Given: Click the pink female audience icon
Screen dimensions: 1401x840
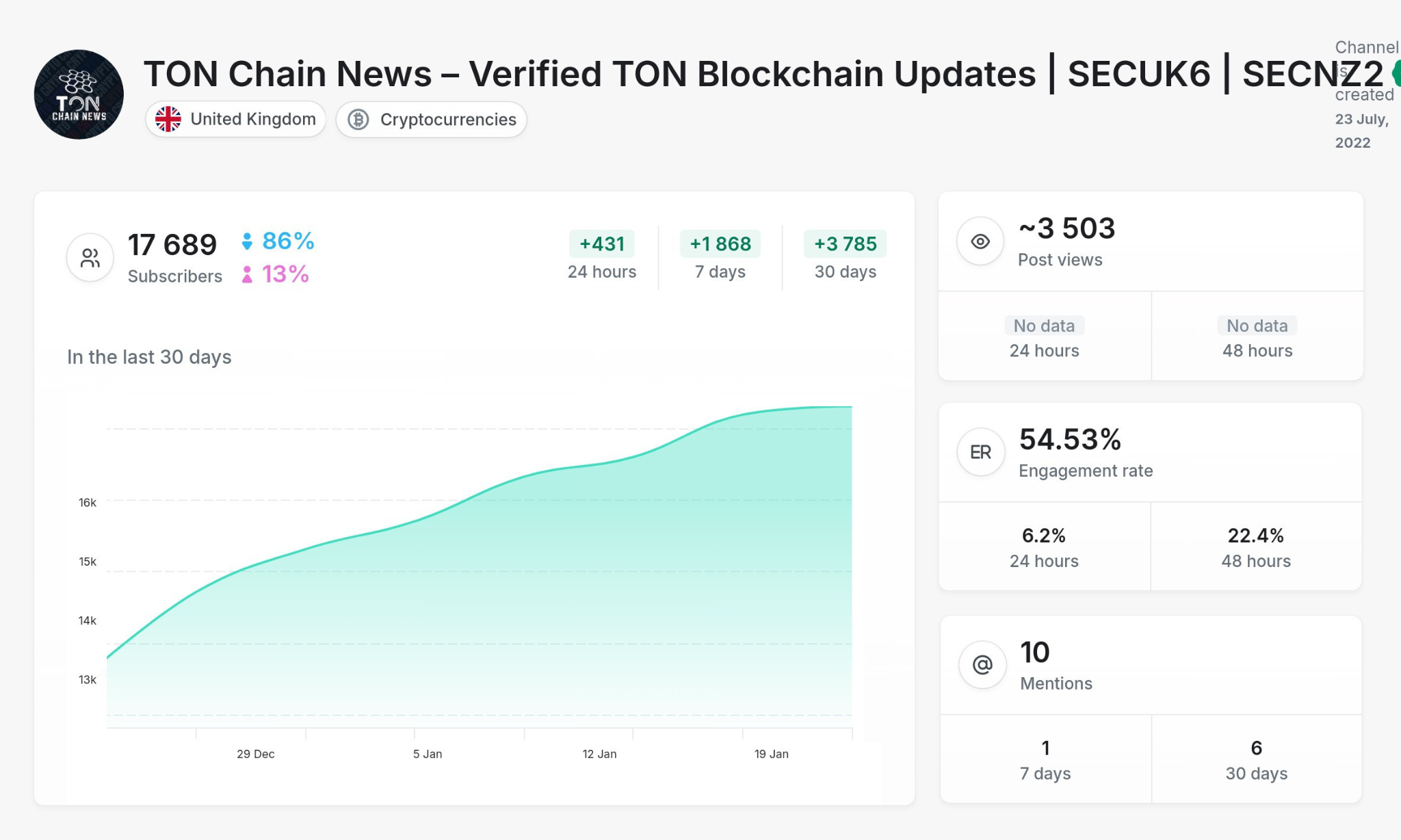Looking at the screenshot, I should (246, 274).
